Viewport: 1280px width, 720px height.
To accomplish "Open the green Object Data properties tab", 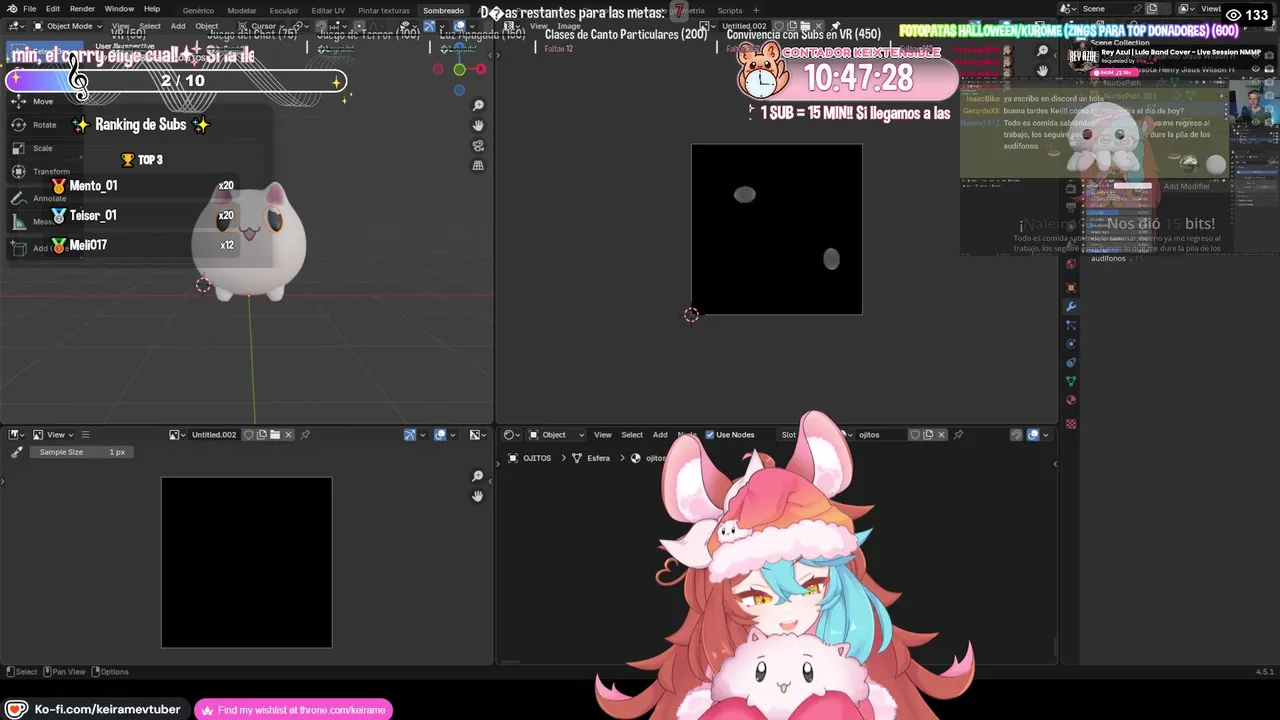I will (x=1071, y=381).
